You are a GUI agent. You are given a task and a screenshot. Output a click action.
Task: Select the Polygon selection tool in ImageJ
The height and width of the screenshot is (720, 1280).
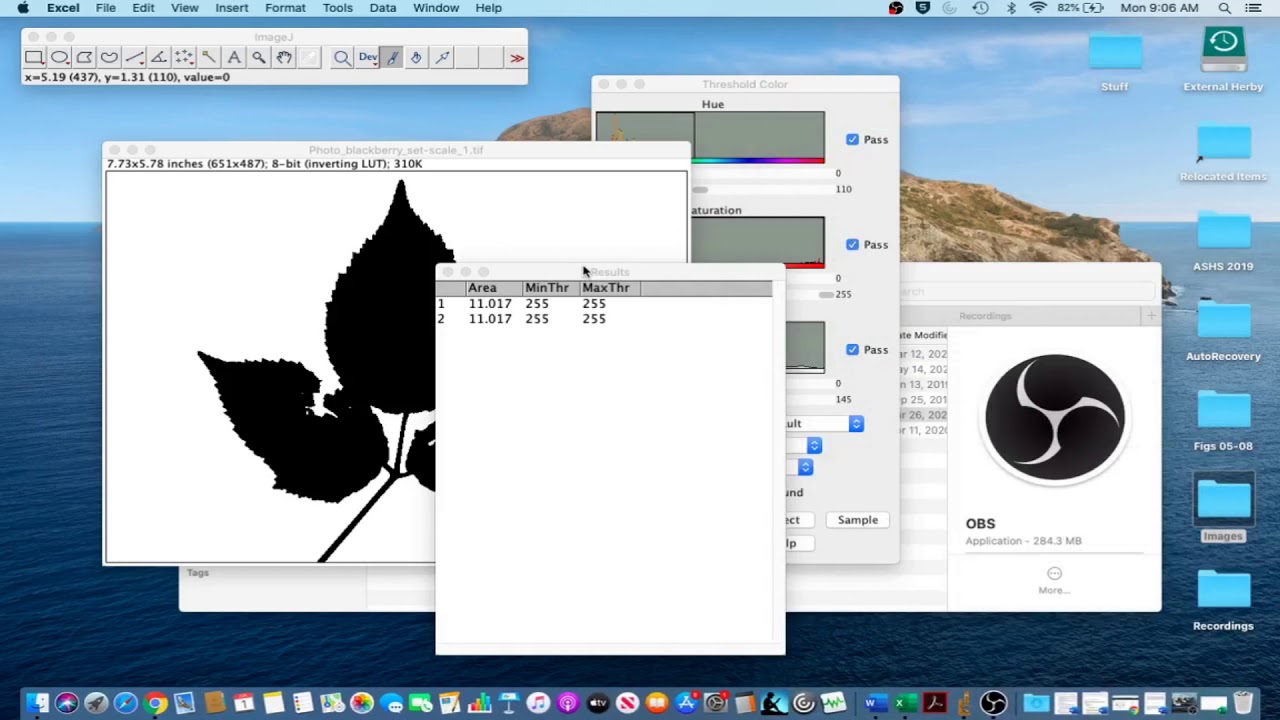[84, 58]
